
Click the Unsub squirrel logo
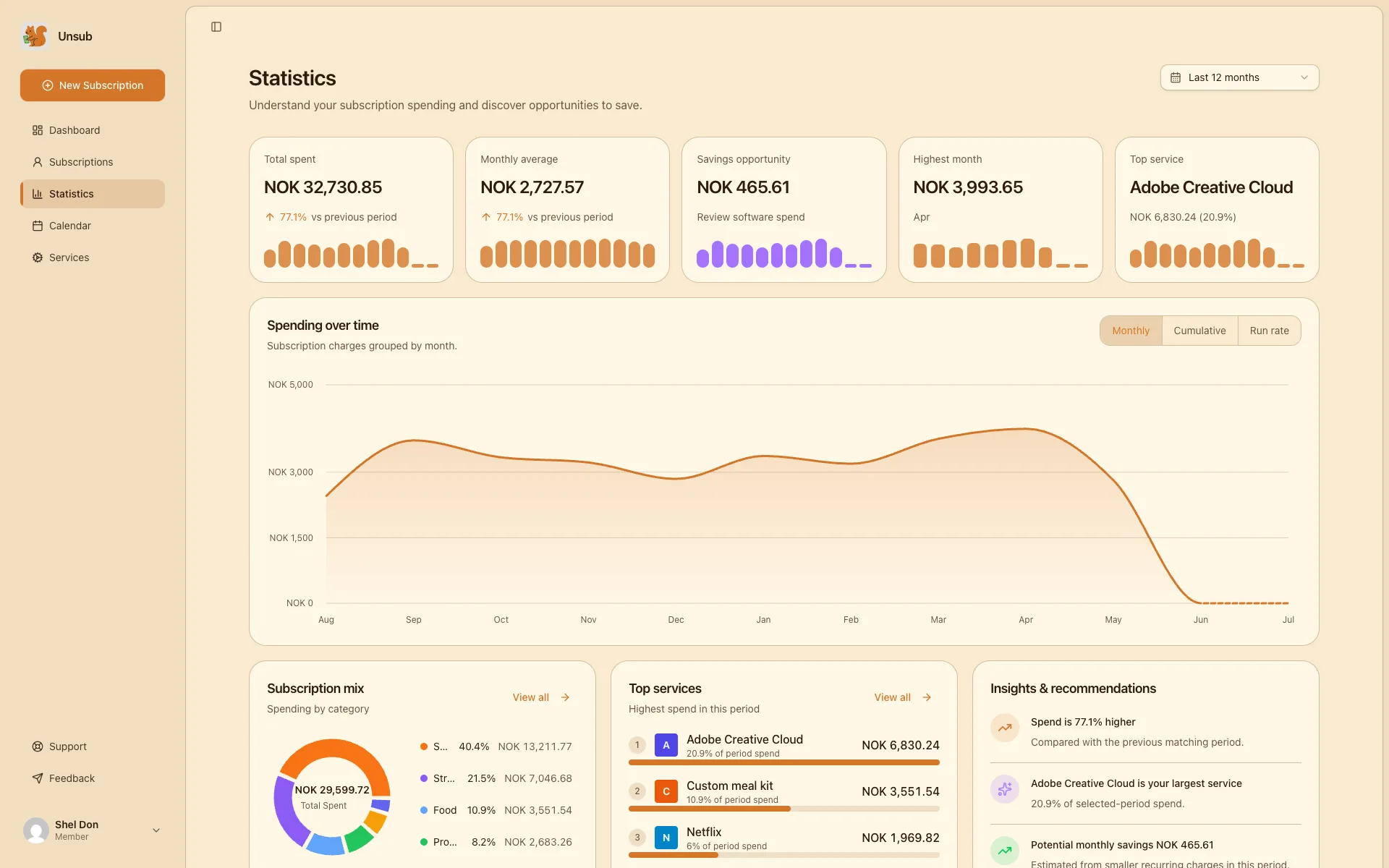pyautogui.click(x=35, y=35)
